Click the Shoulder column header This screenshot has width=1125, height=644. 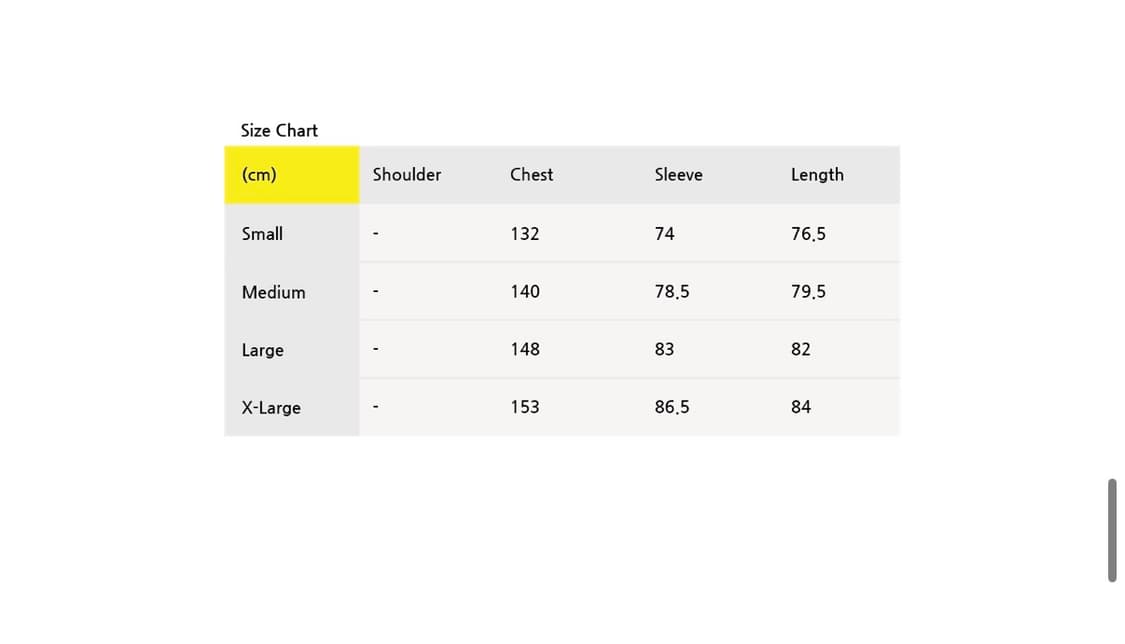[406, 174]
